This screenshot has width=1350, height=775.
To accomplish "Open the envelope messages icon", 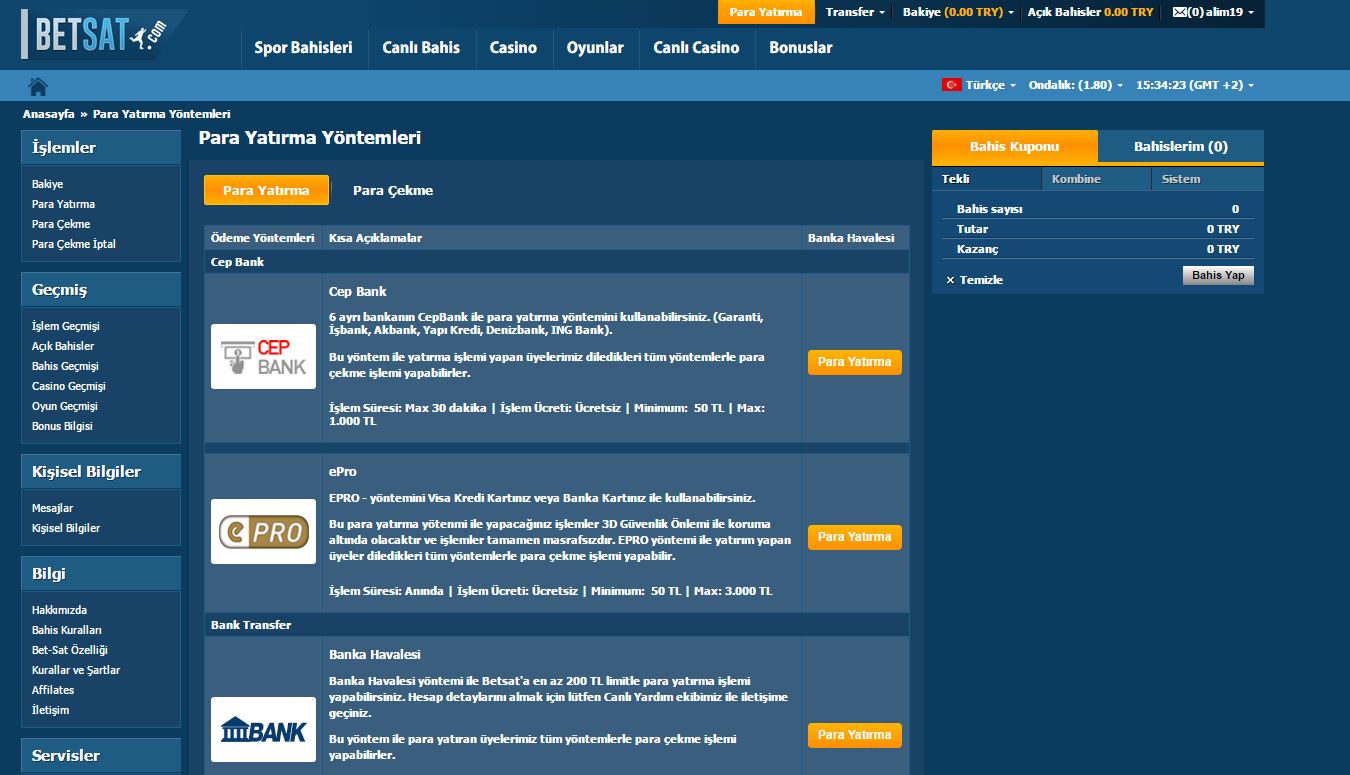I will coord(1179,12).
